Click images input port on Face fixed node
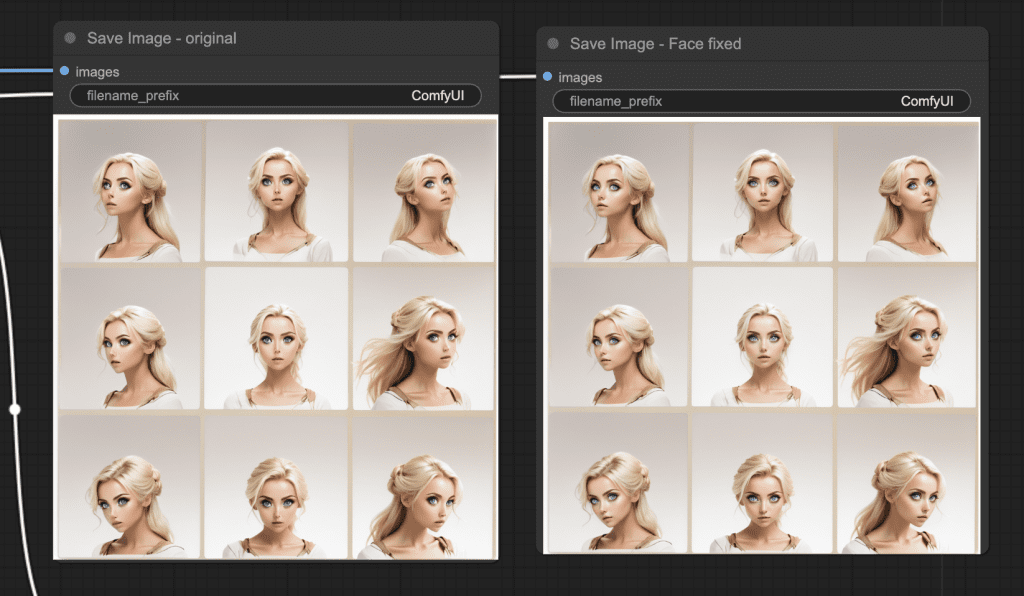This screenshot has width=1024, height=596. (547, 76)
